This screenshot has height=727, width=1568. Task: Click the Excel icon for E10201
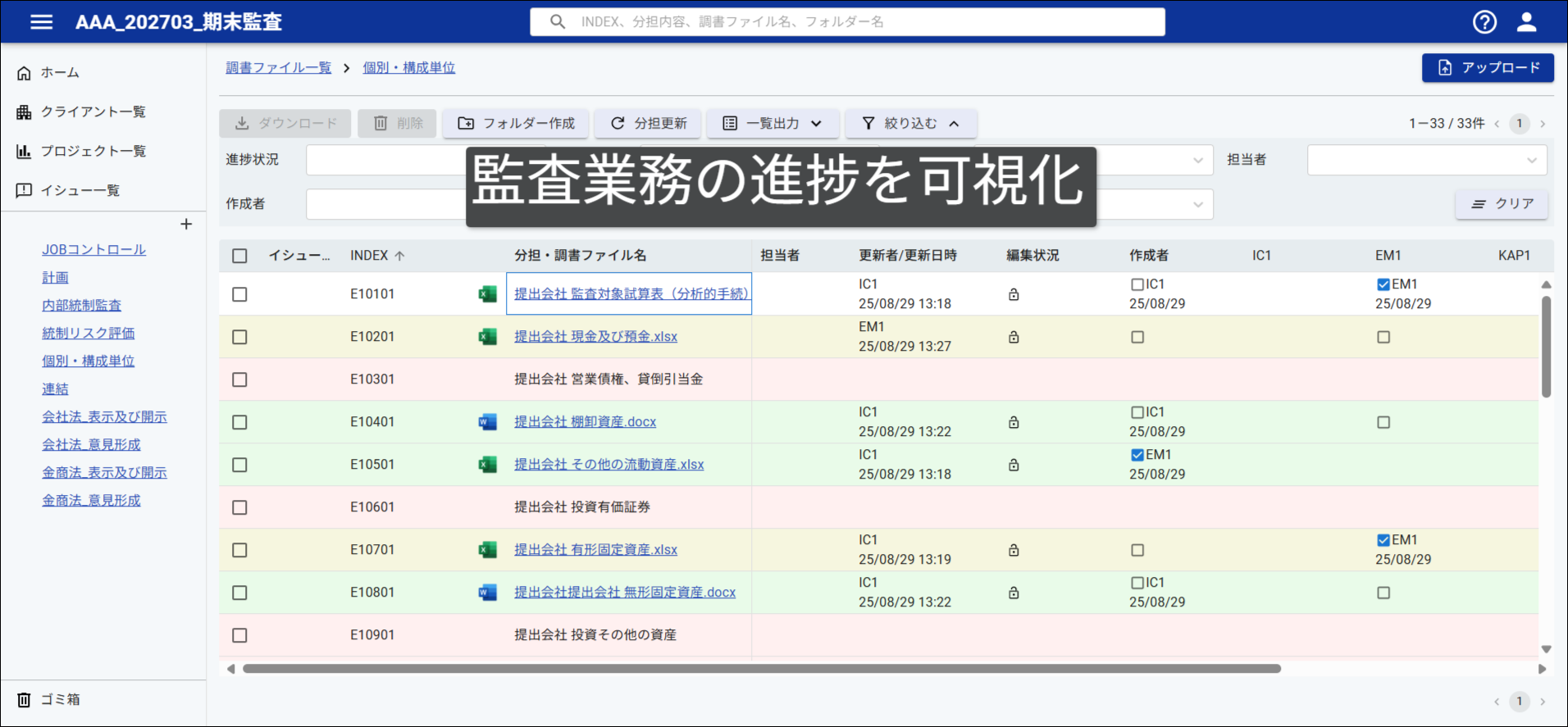pos(487,337)
